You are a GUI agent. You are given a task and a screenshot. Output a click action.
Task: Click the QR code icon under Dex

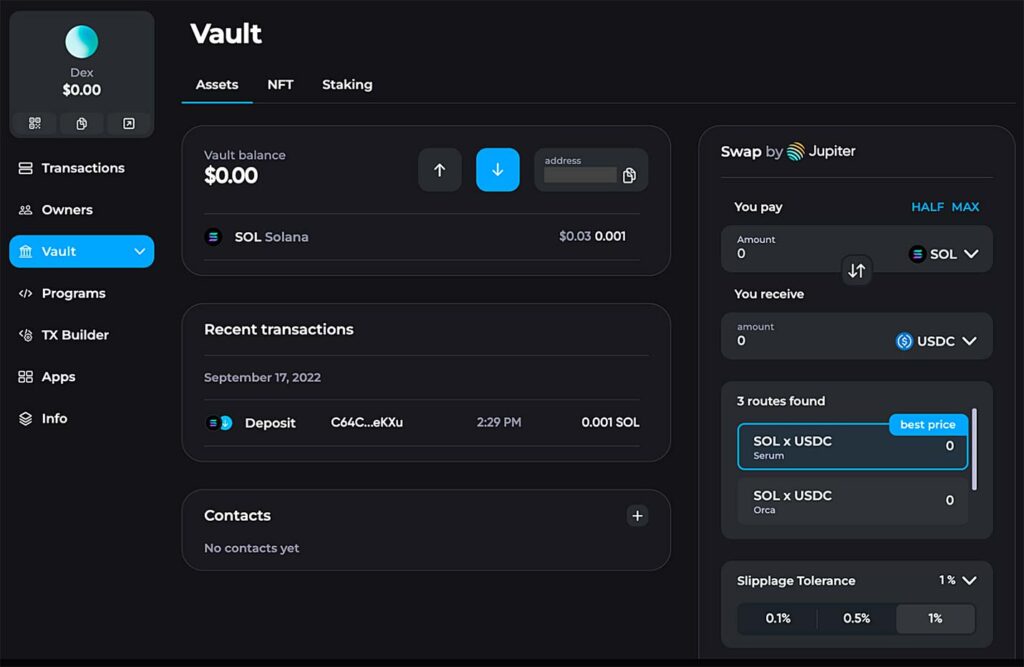coord(35,123)
